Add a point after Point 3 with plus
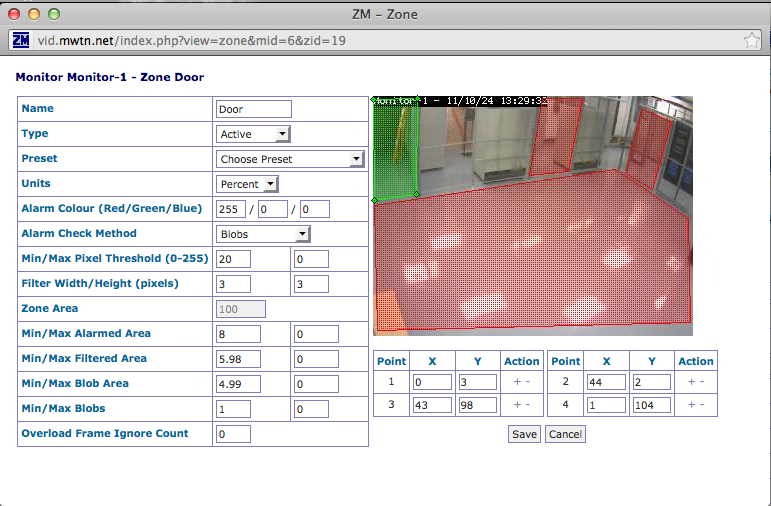771x506 pixels. [517, 405]
